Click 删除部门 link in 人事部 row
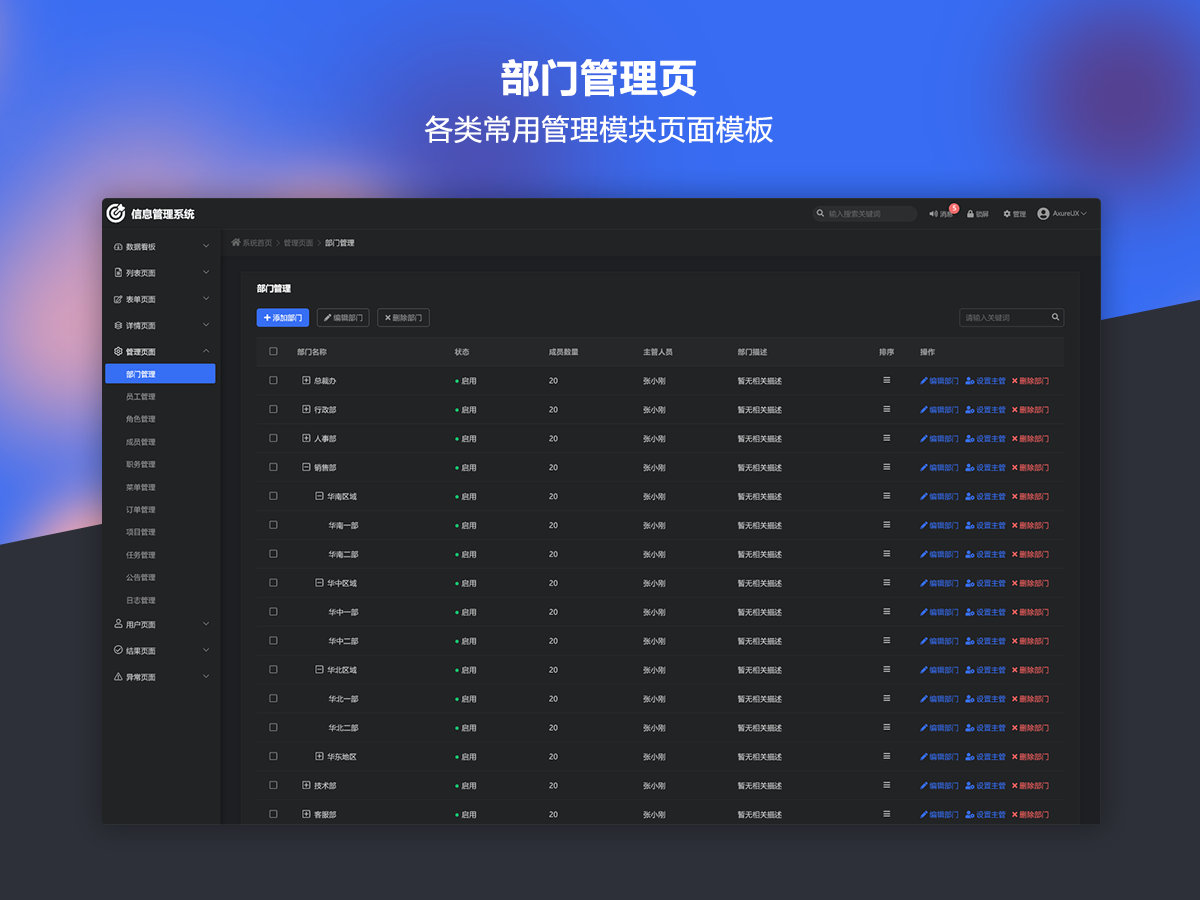Image resolution: width=1200 pixels, height=900 pixels. (1030, 439)
